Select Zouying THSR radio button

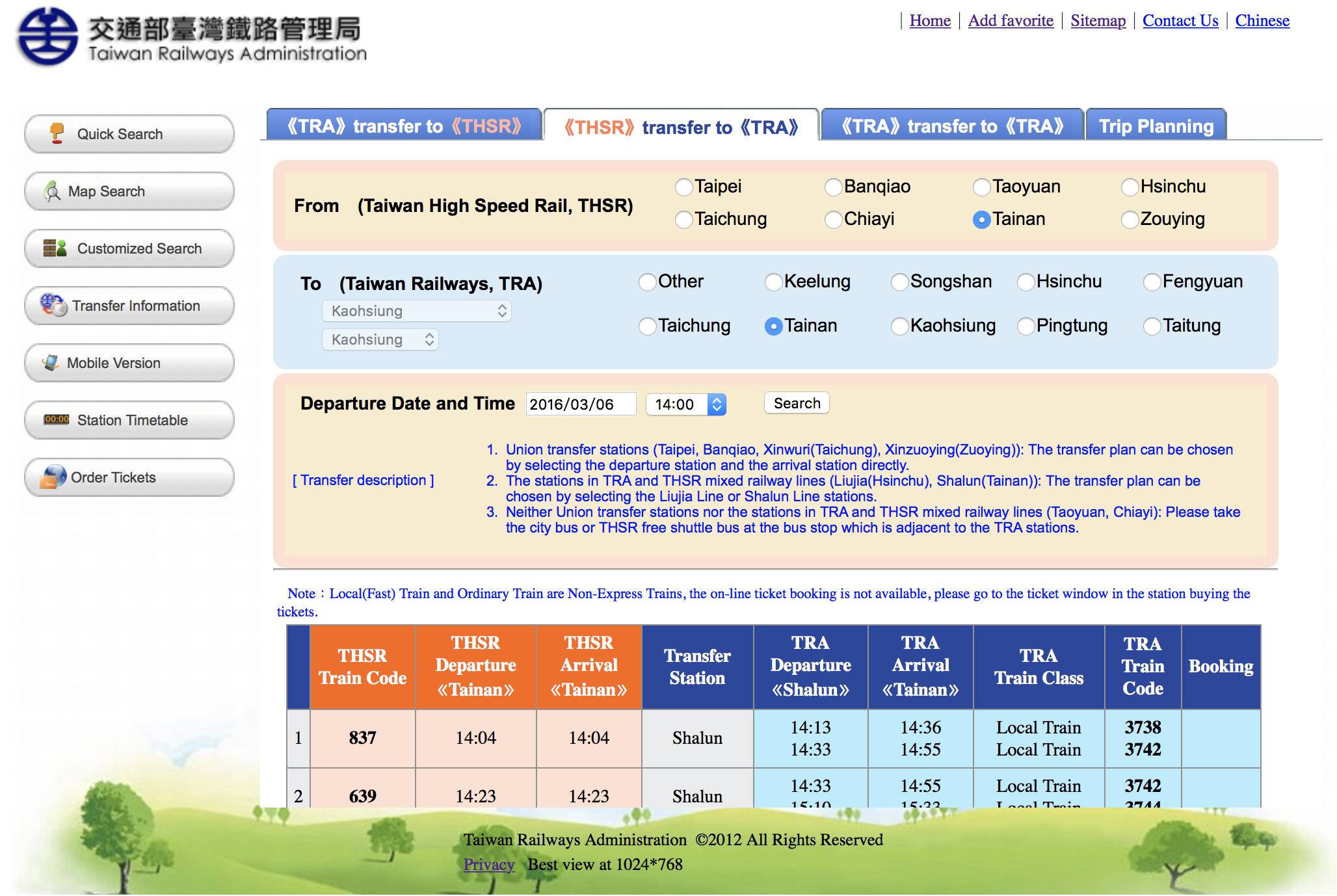pos(1130,220)
